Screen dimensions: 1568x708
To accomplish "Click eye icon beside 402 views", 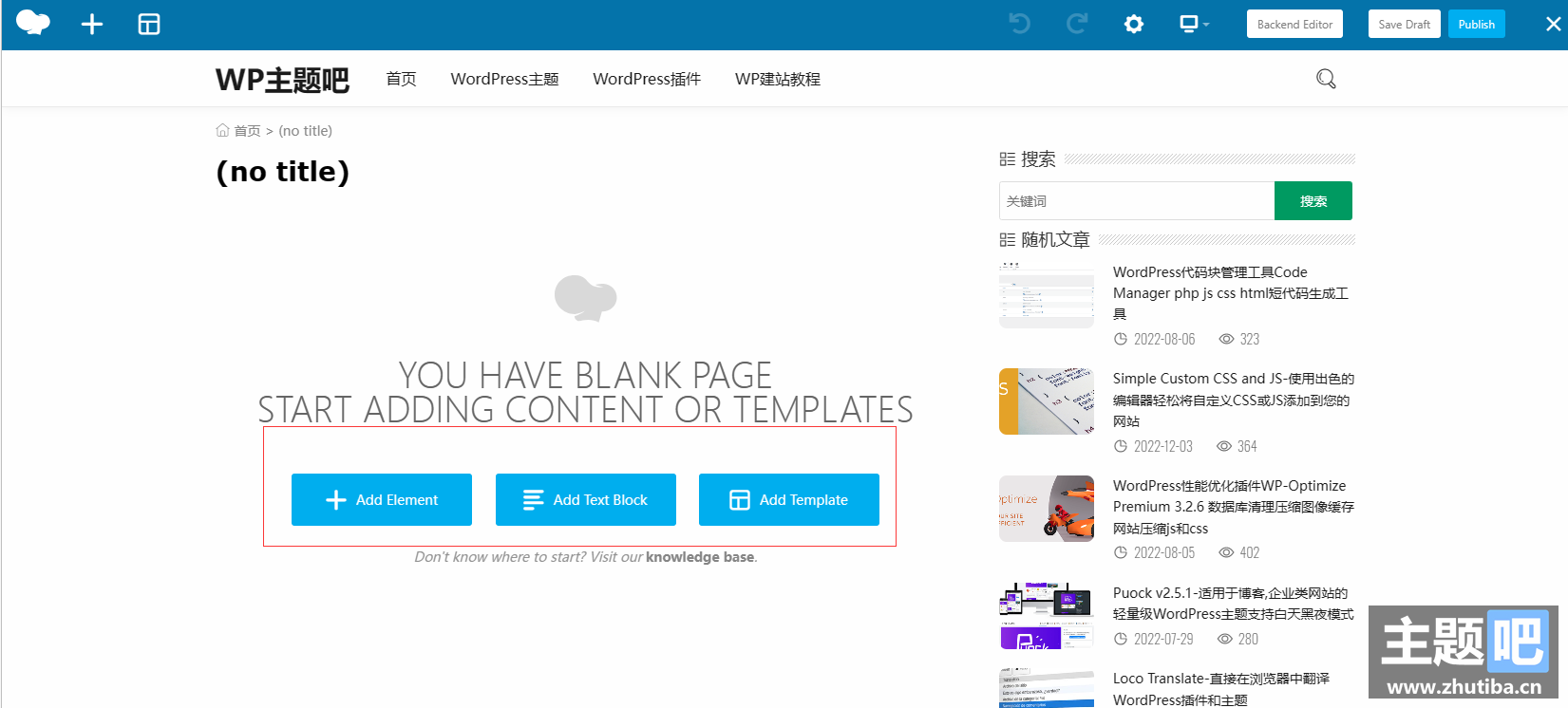I will tap(1227, 552).
